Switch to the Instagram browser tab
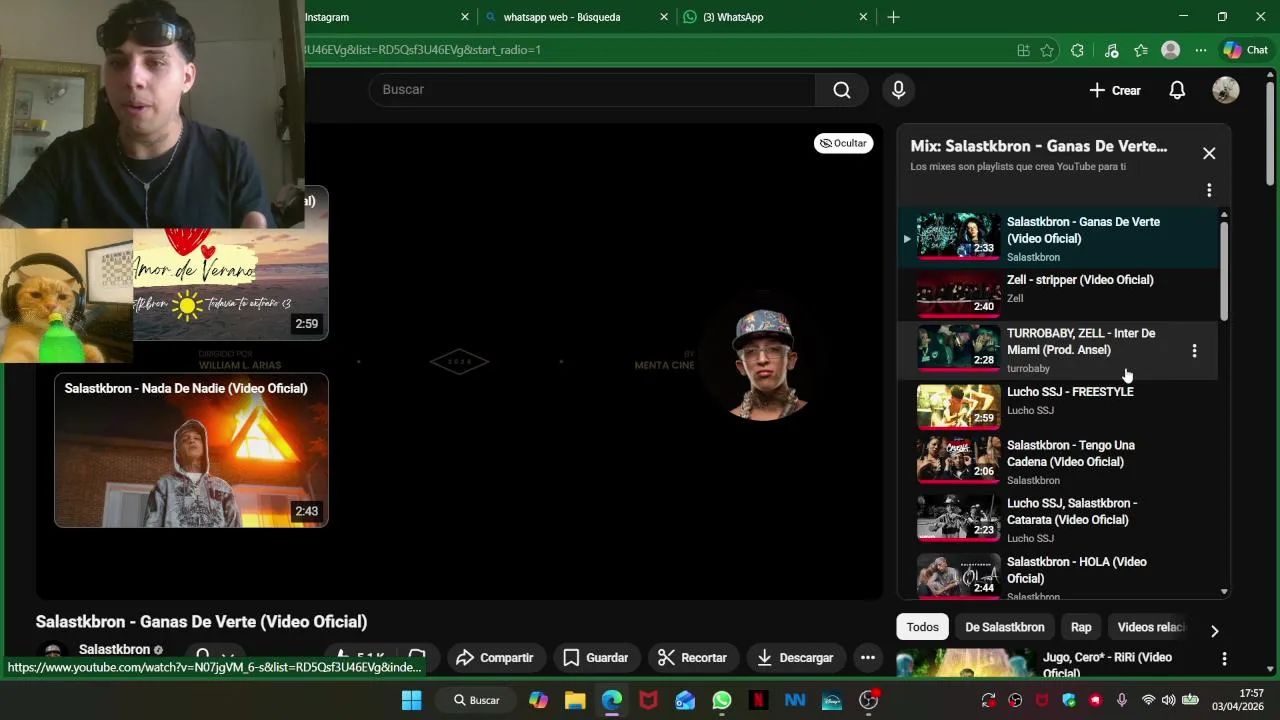 click(x=380, y=17)
